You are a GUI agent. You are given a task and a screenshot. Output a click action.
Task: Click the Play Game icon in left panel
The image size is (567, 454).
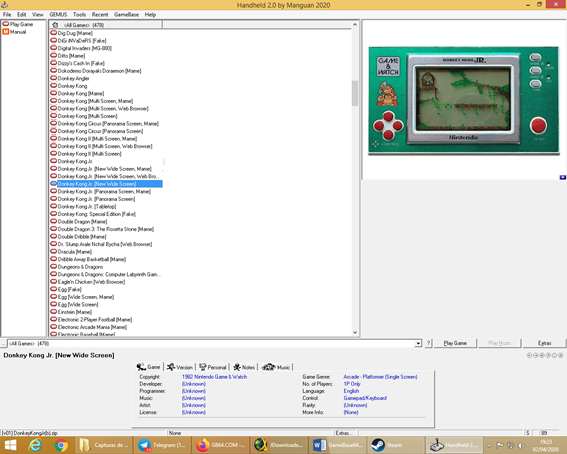[6, 24]
